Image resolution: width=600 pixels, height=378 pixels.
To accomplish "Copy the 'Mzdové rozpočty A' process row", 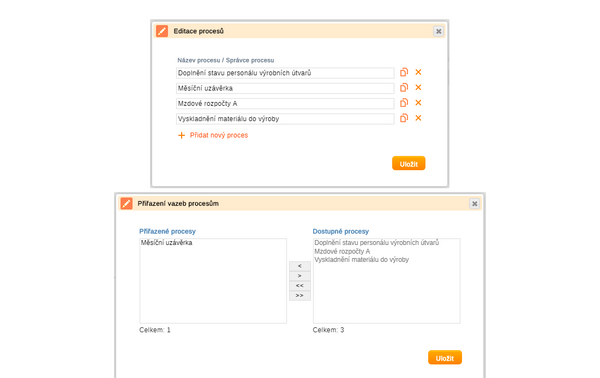I will click(404, 103).
